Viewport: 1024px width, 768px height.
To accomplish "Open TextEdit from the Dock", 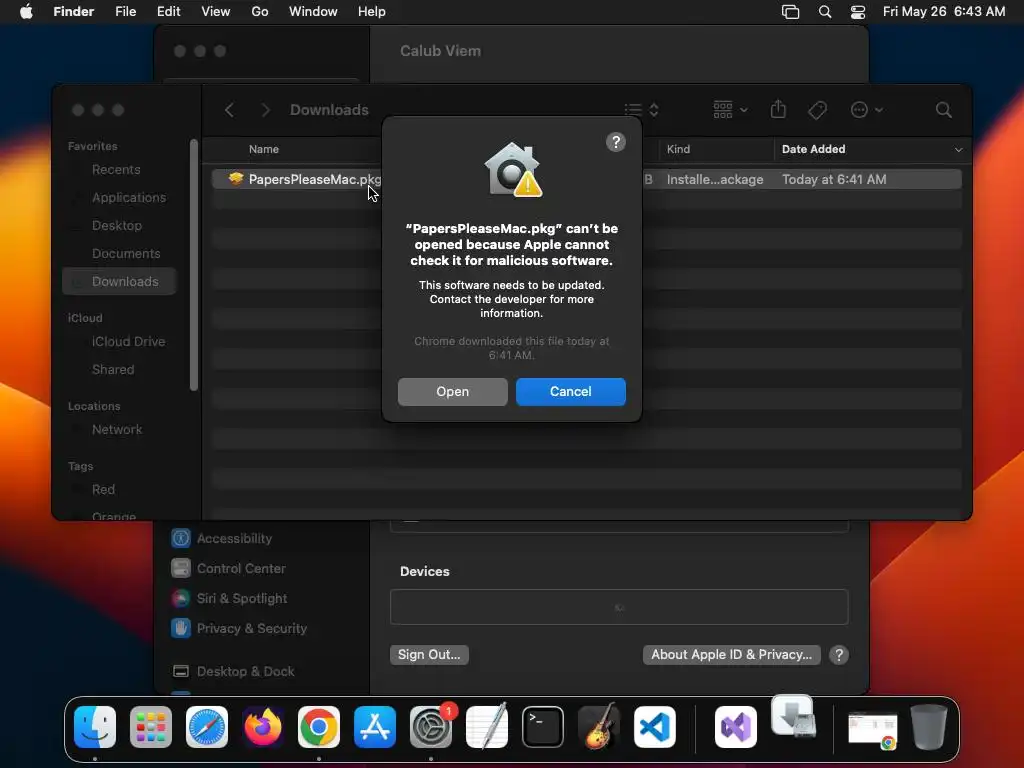I will click(x=487, y=726).
